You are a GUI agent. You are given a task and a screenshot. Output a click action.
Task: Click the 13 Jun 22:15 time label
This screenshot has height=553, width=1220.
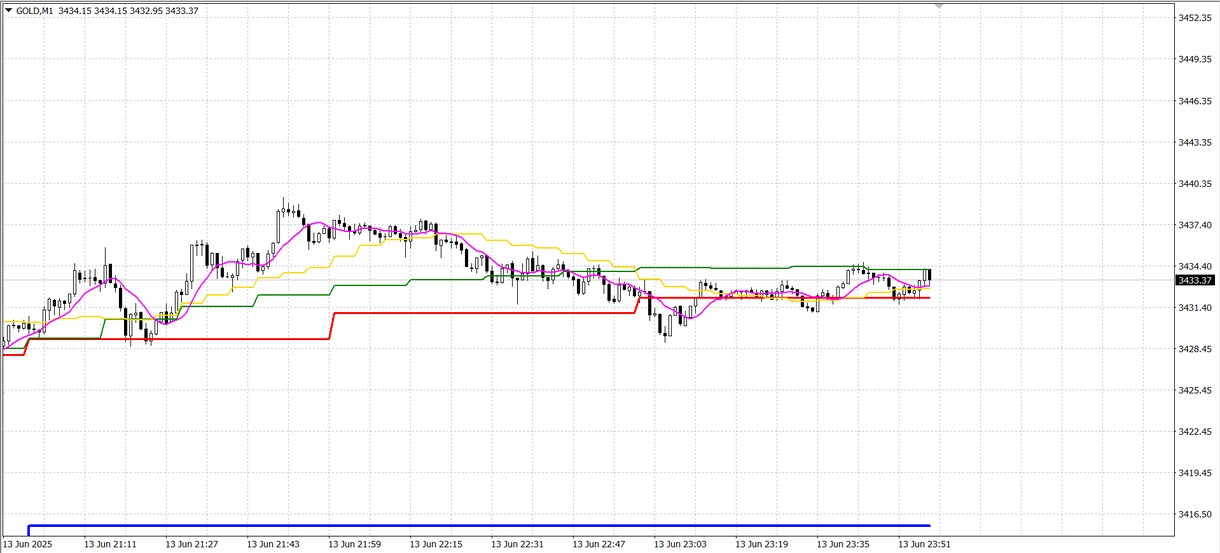(436, 545)
